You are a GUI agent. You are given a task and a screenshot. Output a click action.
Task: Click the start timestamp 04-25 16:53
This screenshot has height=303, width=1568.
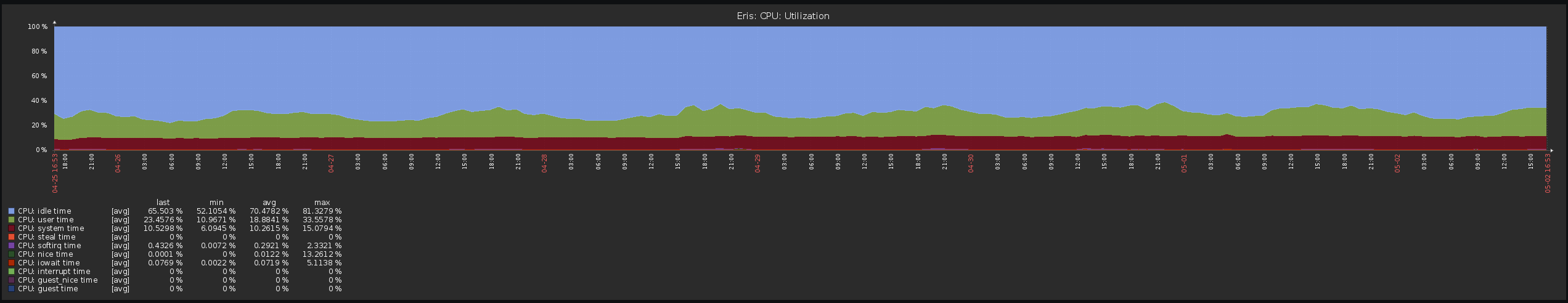pyautogui.click(x=55, y=173)
